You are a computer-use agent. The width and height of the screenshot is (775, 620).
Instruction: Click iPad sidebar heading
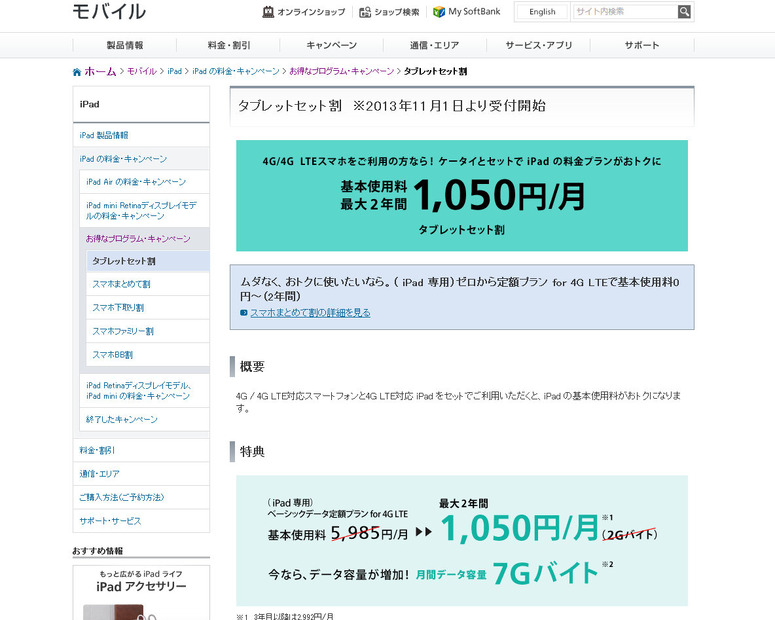tap(141, 104)
